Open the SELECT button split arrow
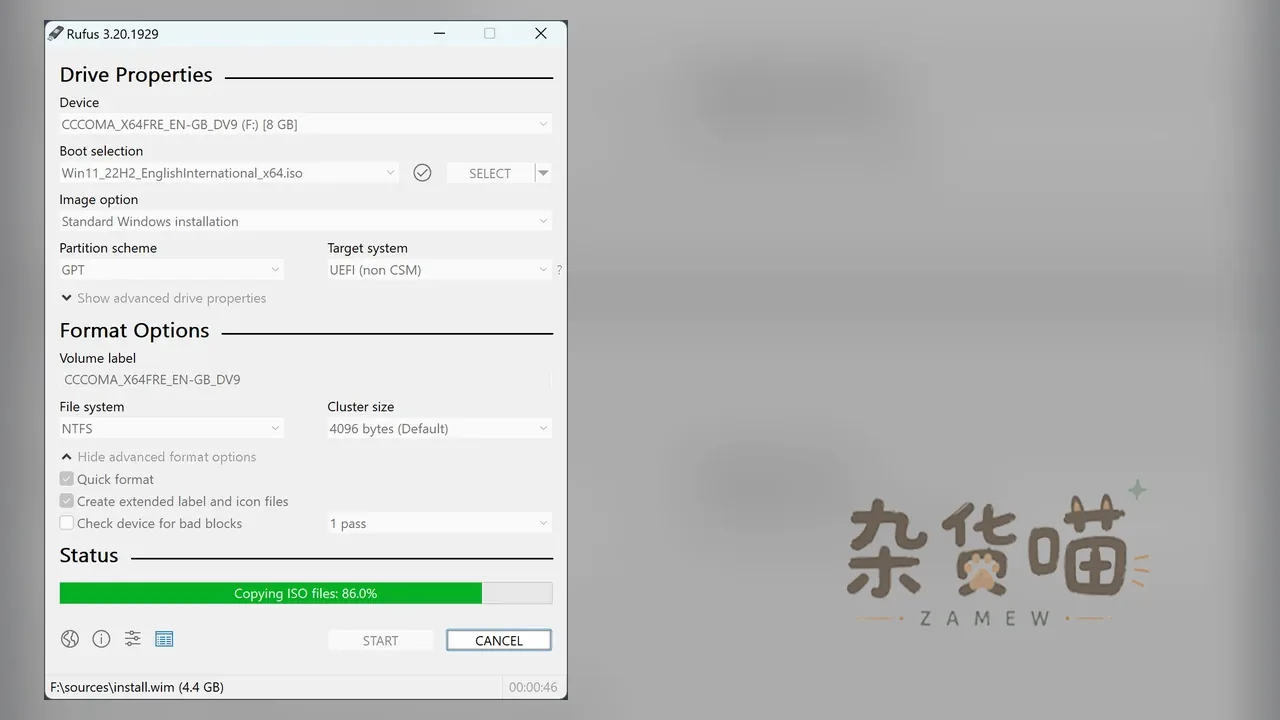The image size is (1280, 720). pos(543,173)
